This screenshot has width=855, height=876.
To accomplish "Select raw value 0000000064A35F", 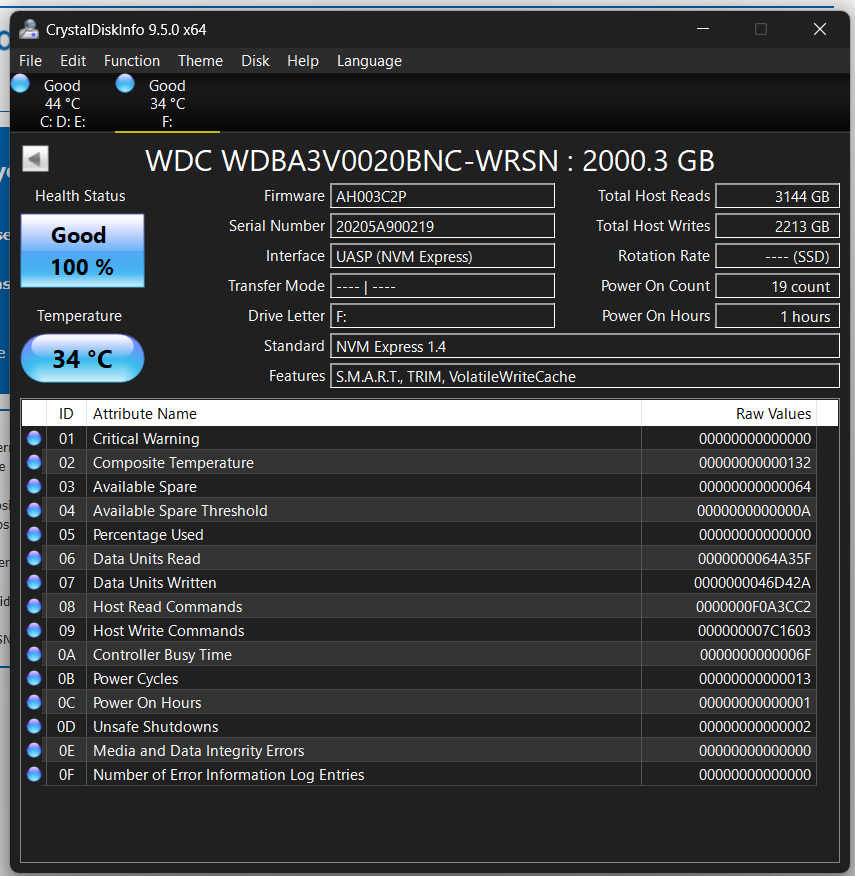I will (754, 559).
